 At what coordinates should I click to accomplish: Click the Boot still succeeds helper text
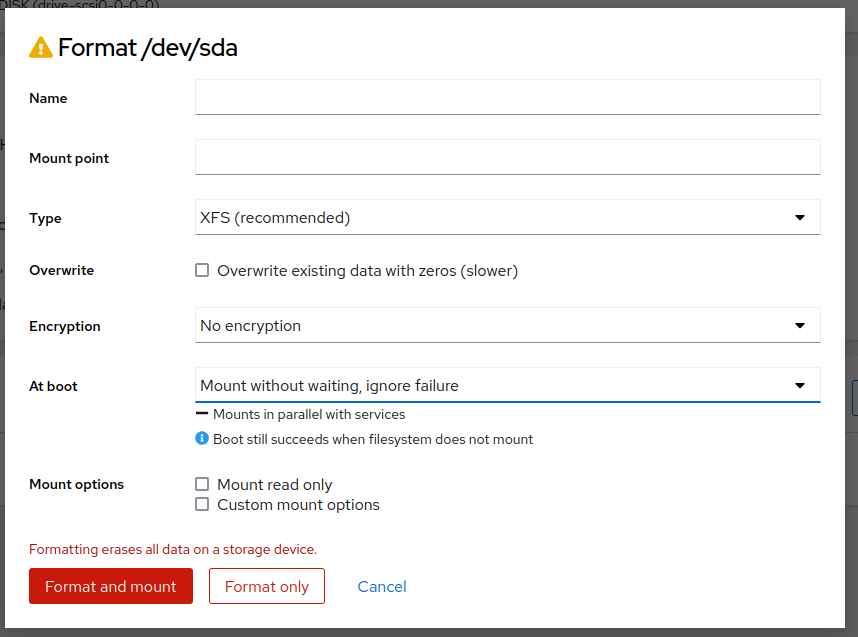coord(373,439)
